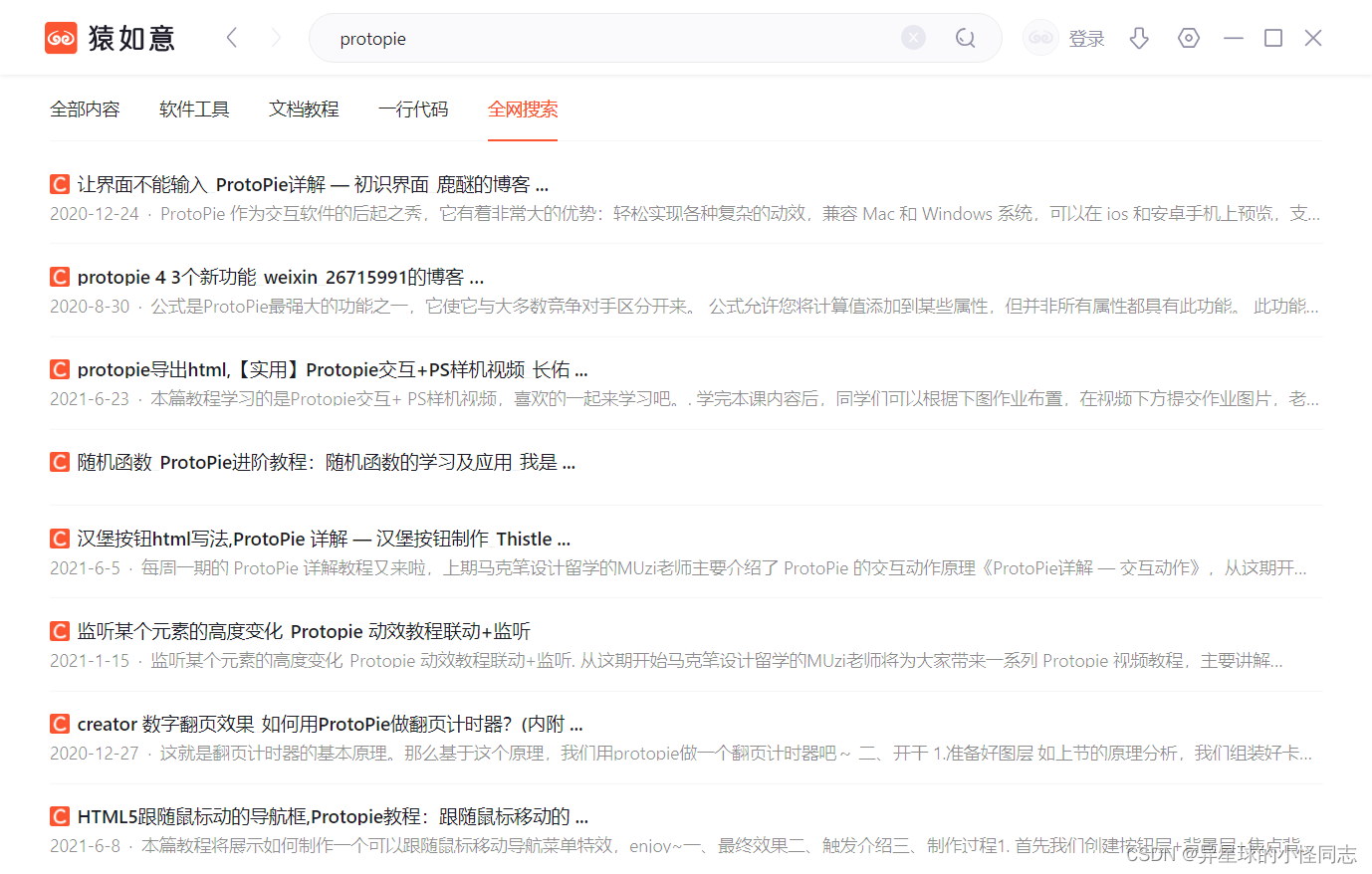Viewport: 1372px width, 874px height.
Task: Click CSDN icon beside protopie导出html result
Action: (60, 369)
